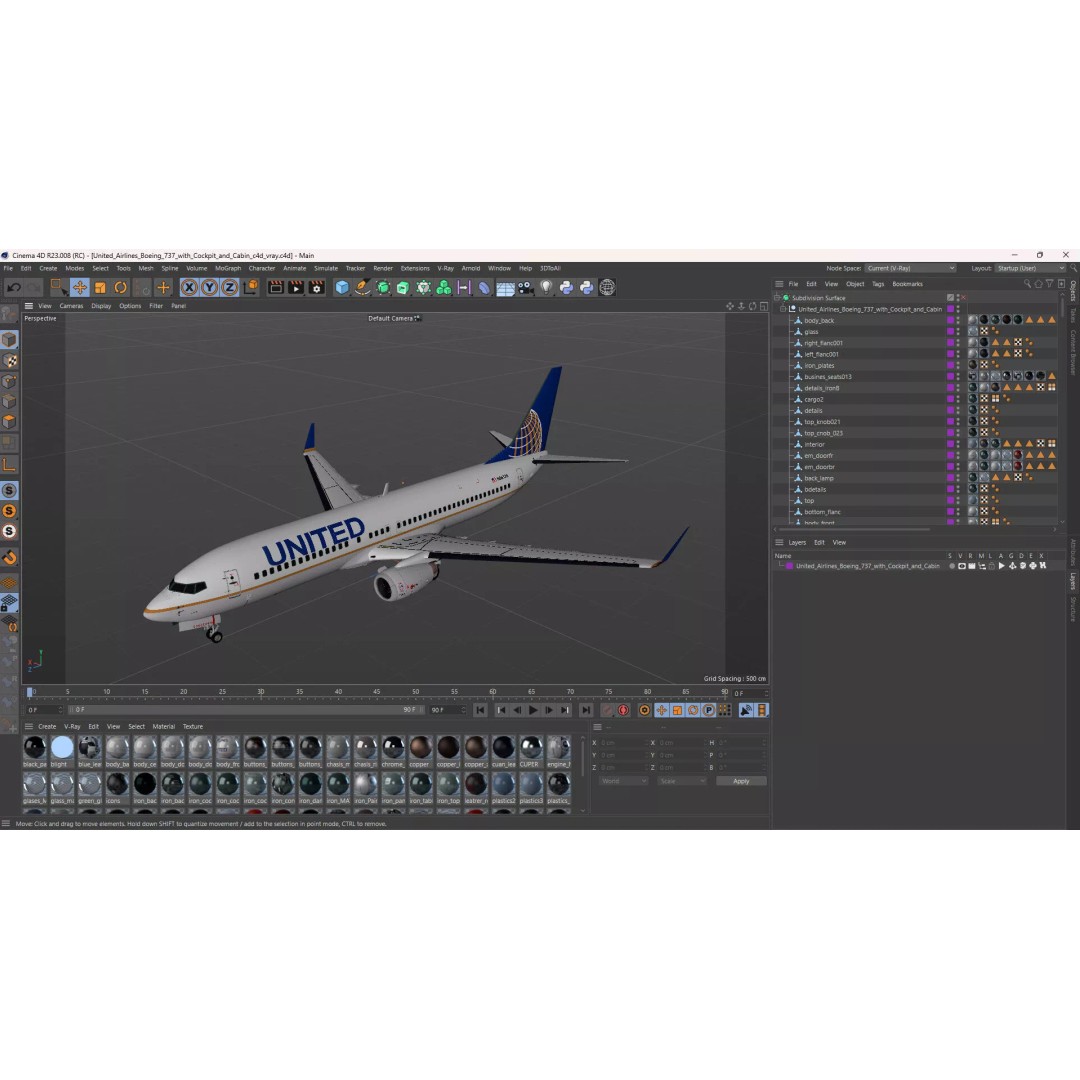
Task: Toggle sound playback speaker icon
Action: 746,710
